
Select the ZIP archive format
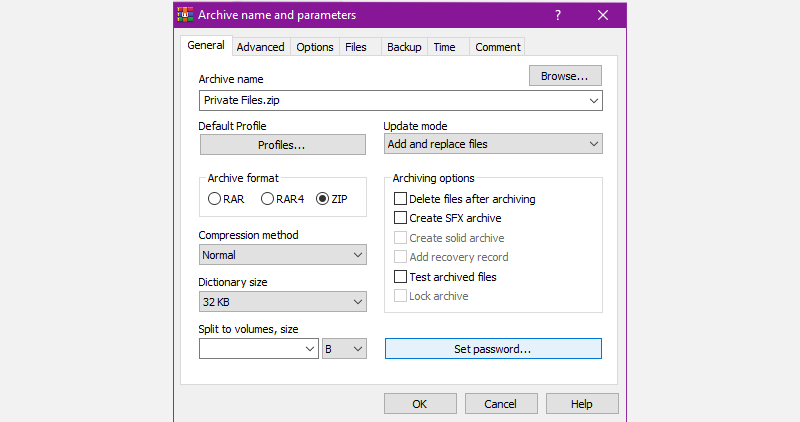(x=322, y=199)
